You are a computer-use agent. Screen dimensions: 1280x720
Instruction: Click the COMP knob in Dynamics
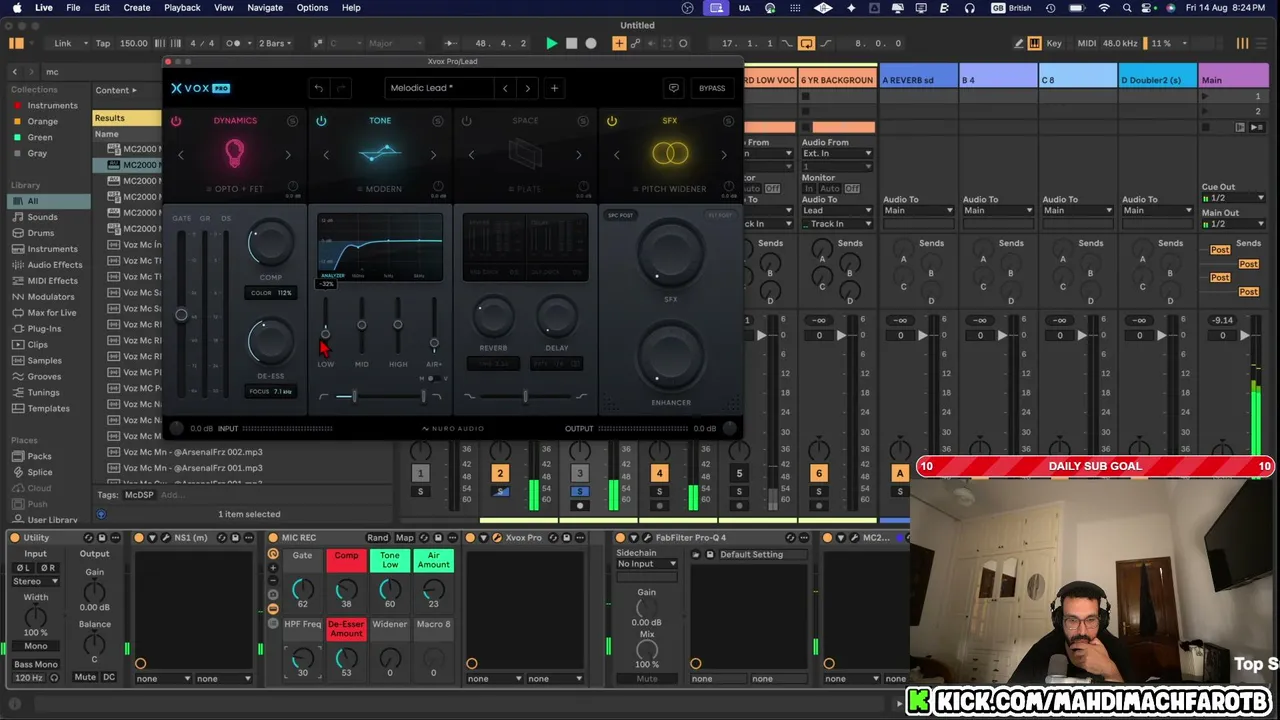(271, 242)
